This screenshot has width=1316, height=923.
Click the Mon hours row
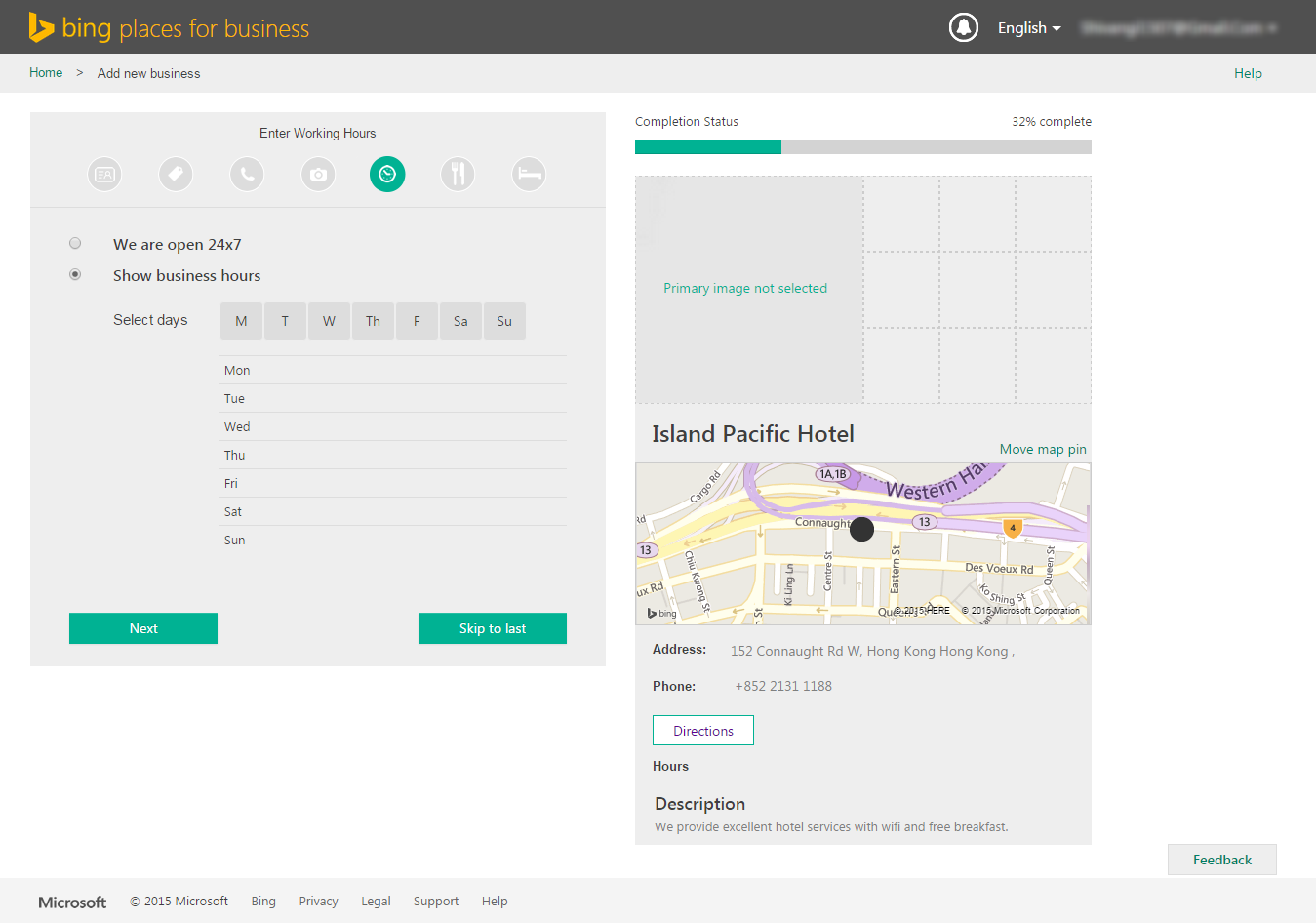click(393, 371)
